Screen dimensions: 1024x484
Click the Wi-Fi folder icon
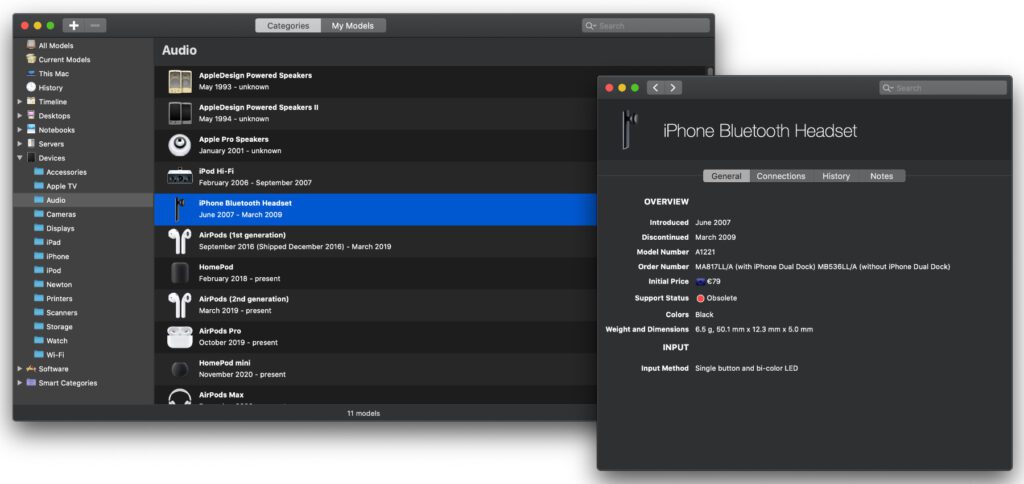[x=39, y=355]
